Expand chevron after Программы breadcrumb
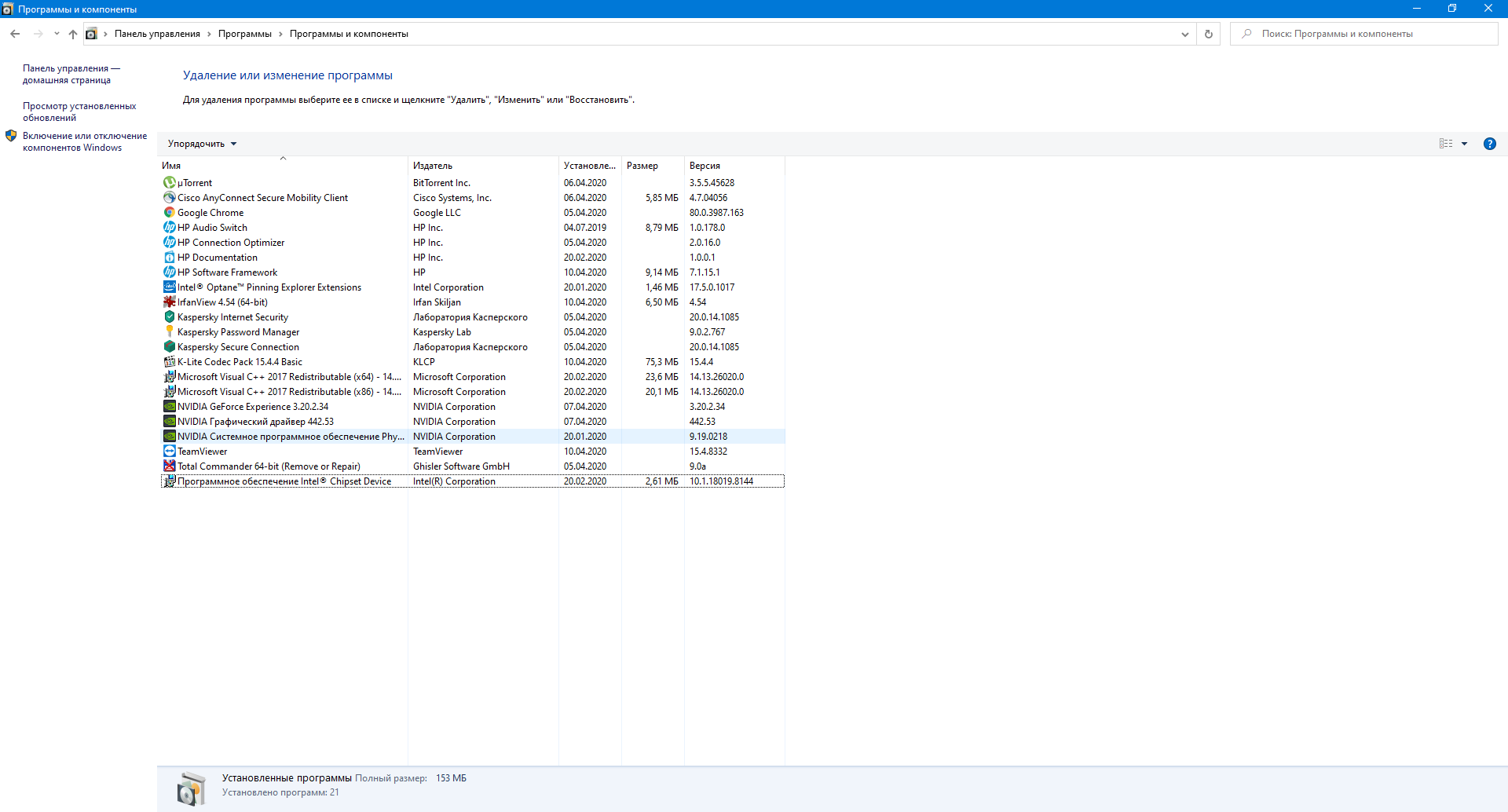Viewport: 1508px width, 812px height. click(x=280, y=34)
